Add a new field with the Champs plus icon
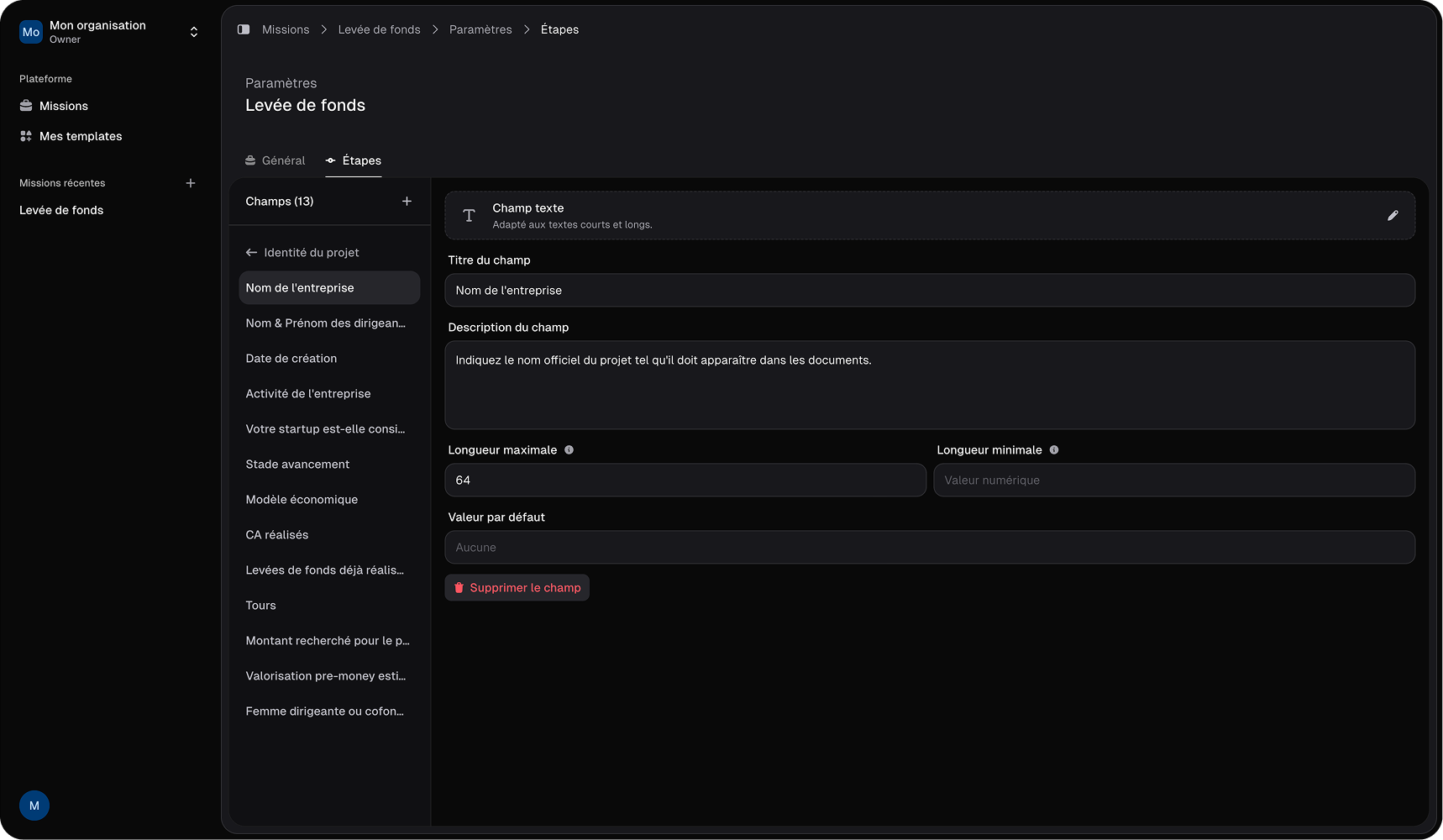 pos(407,202)
